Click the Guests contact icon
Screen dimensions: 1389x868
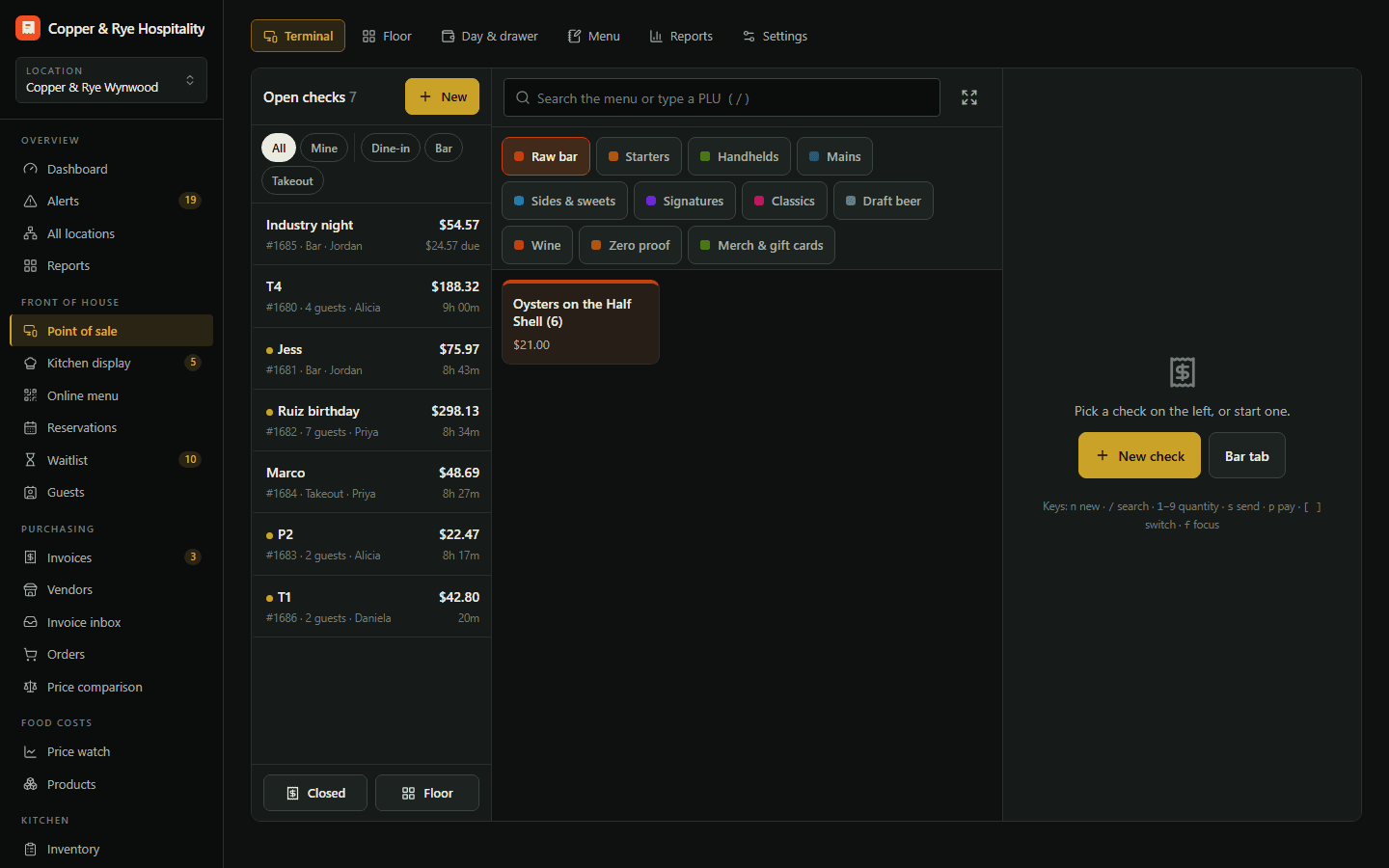coord(30,492)
